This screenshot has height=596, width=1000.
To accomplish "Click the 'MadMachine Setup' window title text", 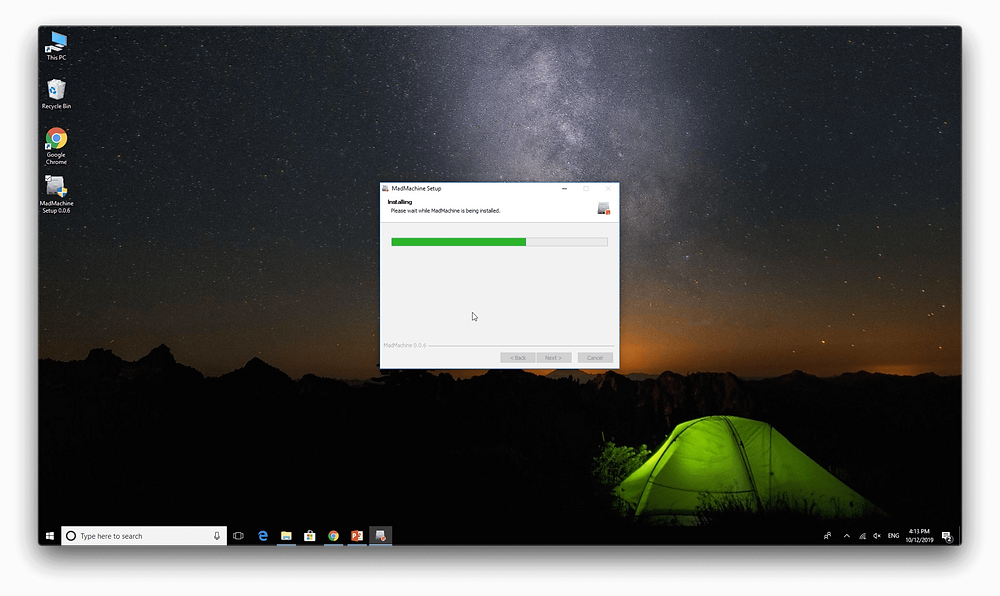I will (416, 189).
